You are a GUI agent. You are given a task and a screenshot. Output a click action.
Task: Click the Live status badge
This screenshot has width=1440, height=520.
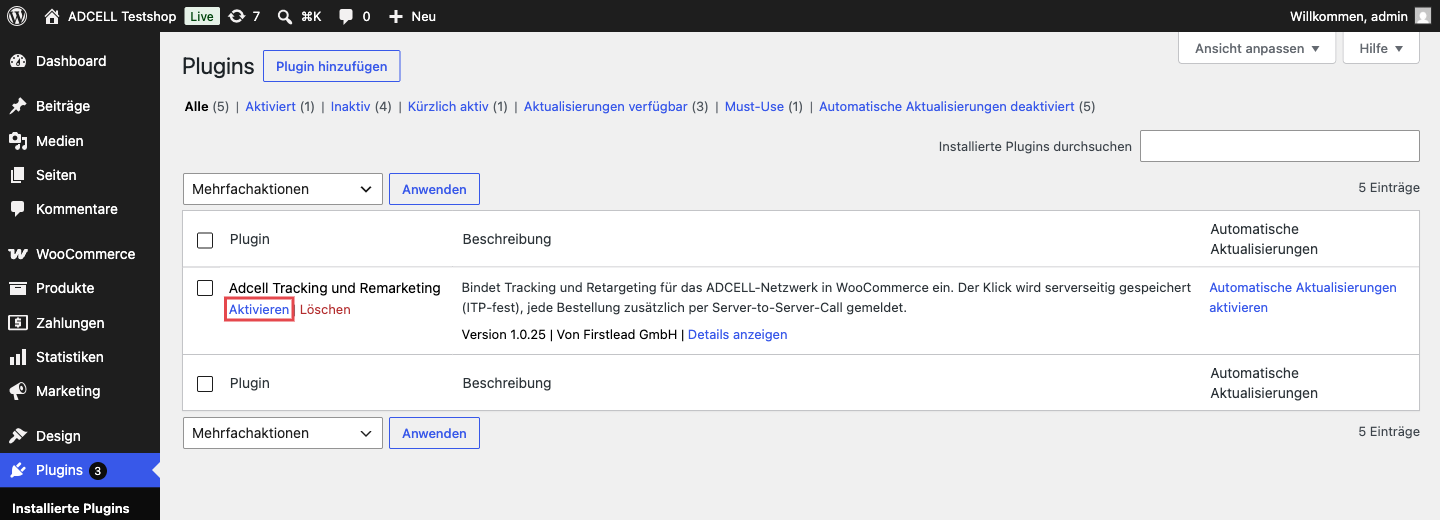tap(202, 16)
